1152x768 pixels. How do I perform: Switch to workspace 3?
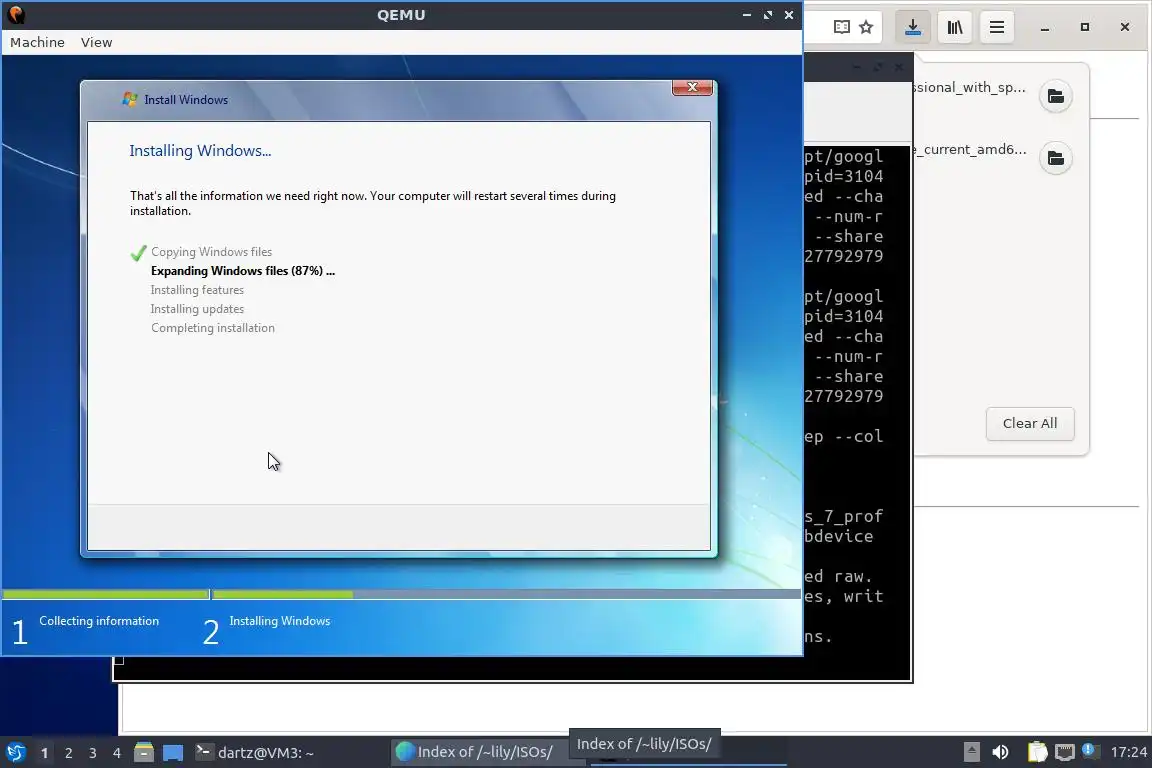93,753
